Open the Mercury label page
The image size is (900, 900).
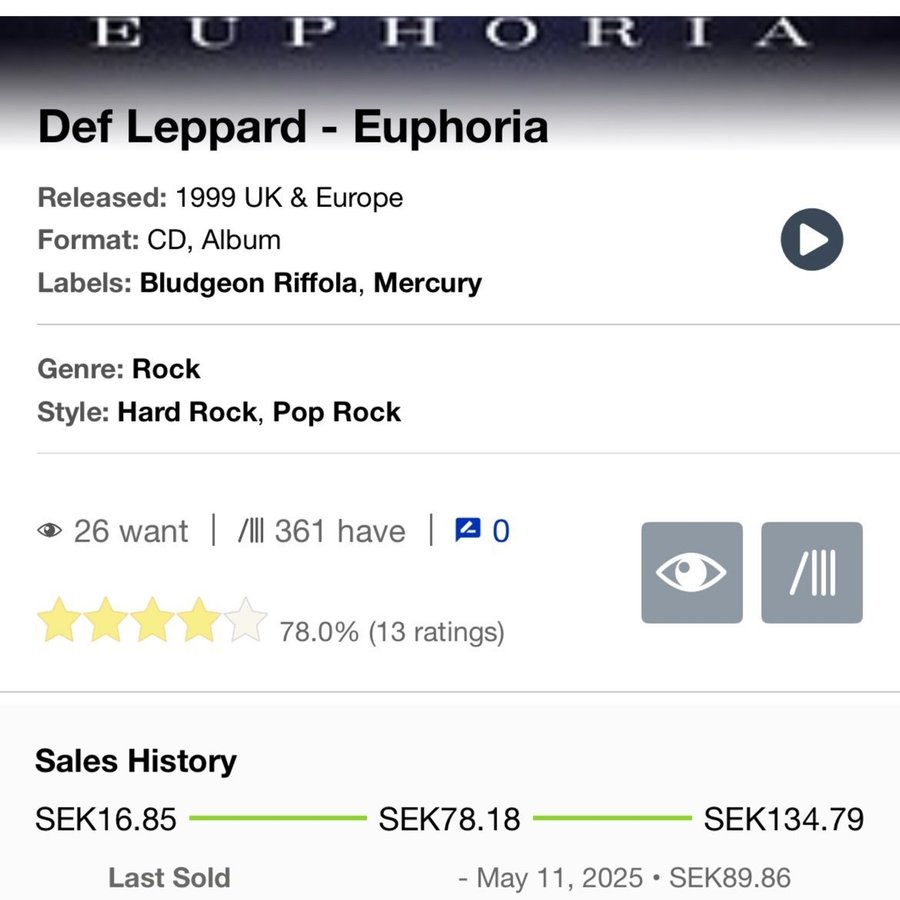tap(428, 283)
